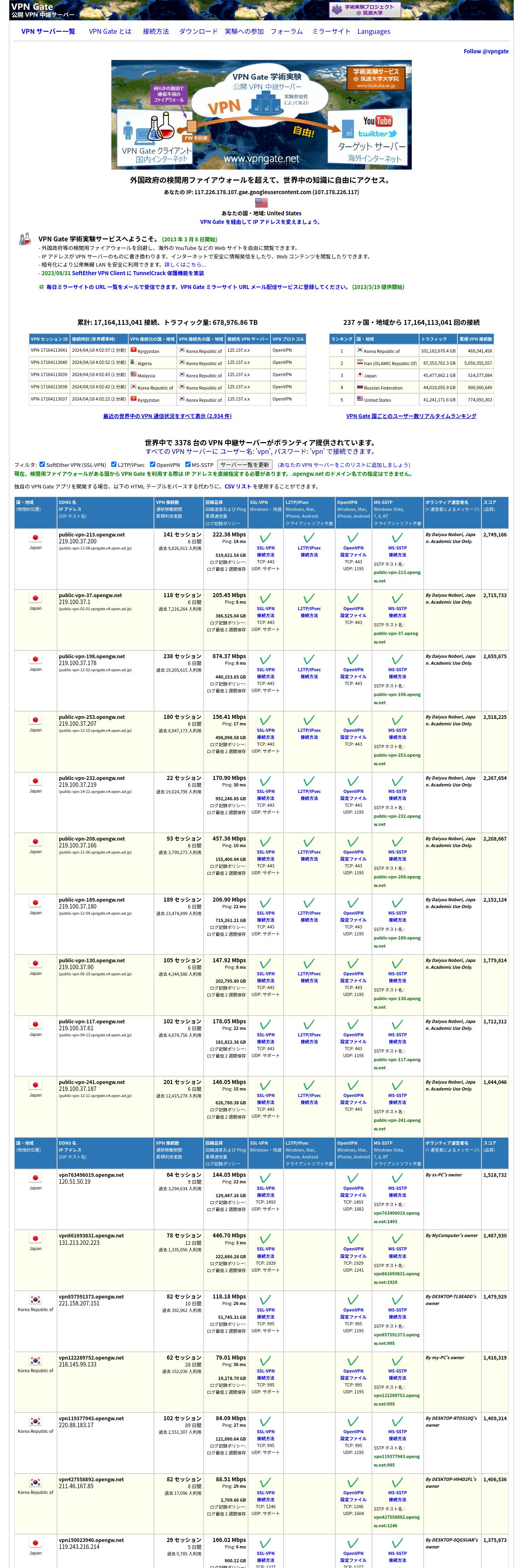The height and width of the screenshot is (1568, 523).
Task: Open the ミラーサイト menu item
Action: (x=331, y=31)
